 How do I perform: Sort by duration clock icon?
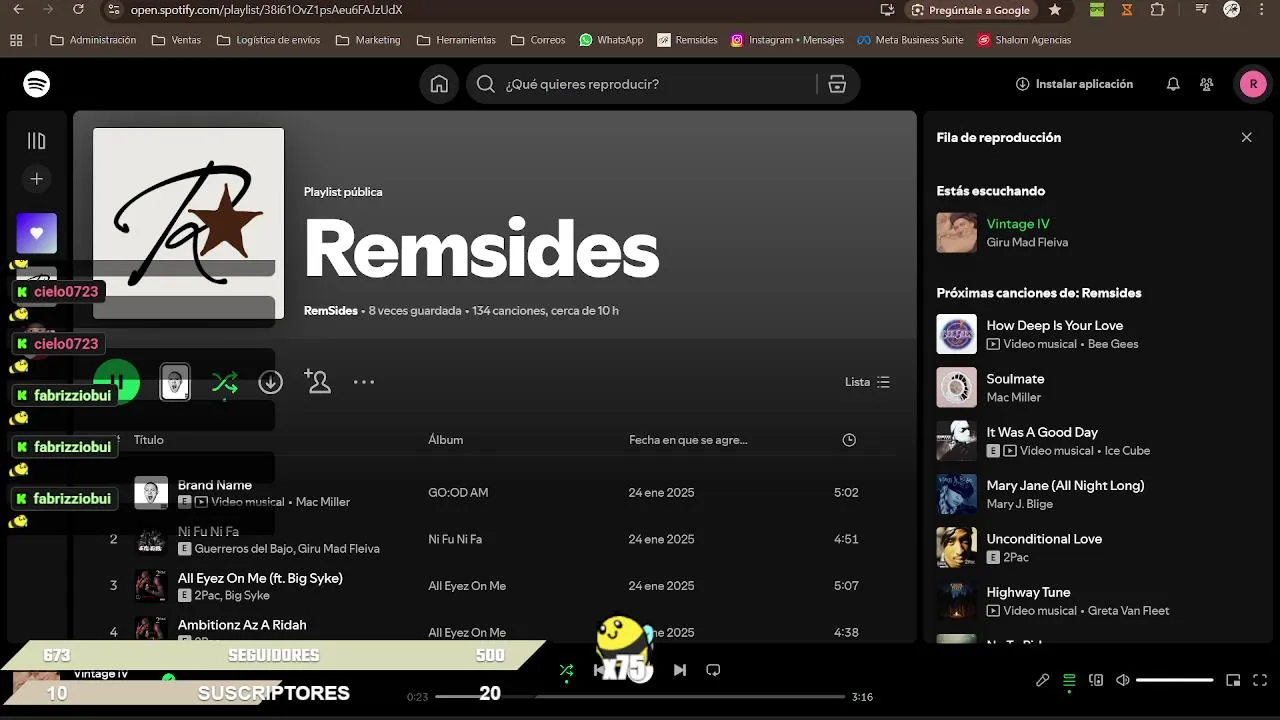click(x=849, y=440)
